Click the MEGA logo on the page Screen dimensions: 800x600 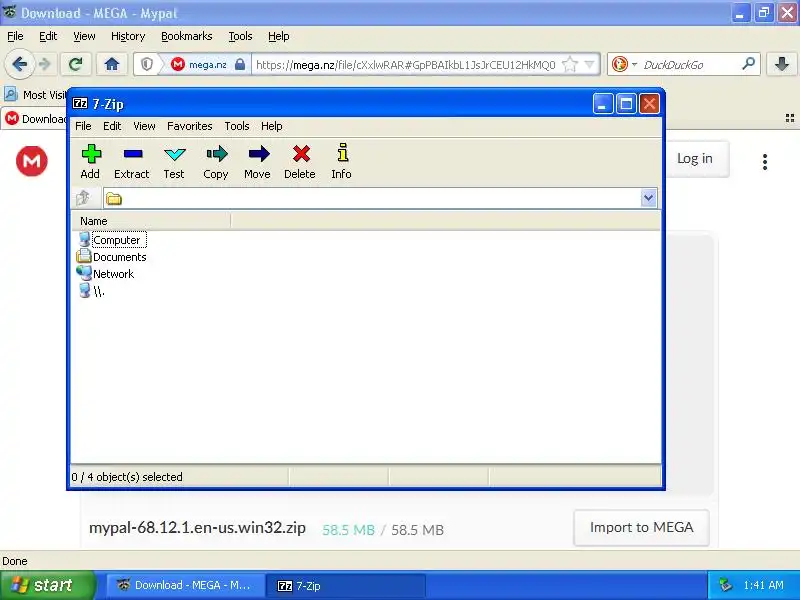[x=32, y=161]
